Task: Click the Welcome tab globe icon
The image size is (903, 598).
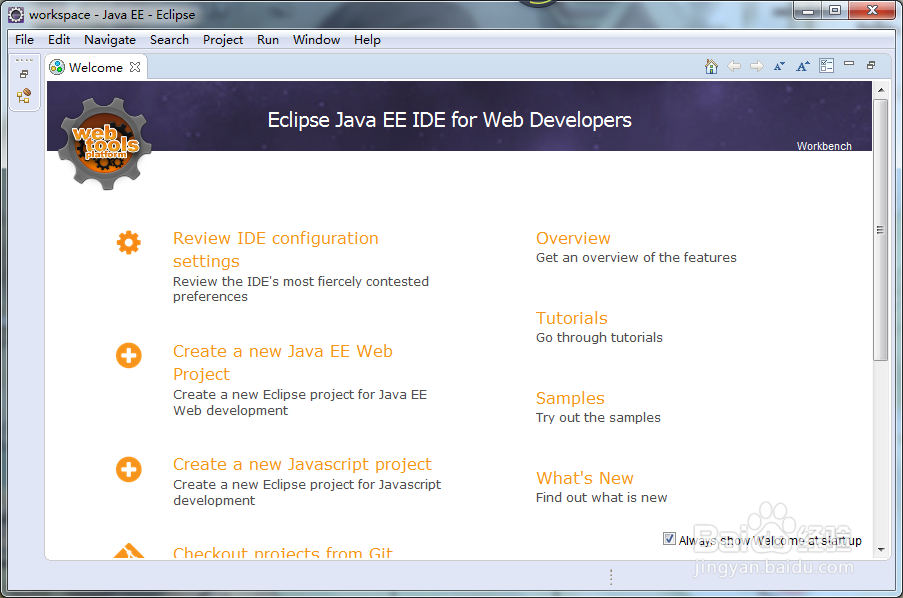Action: click(56, 67)
